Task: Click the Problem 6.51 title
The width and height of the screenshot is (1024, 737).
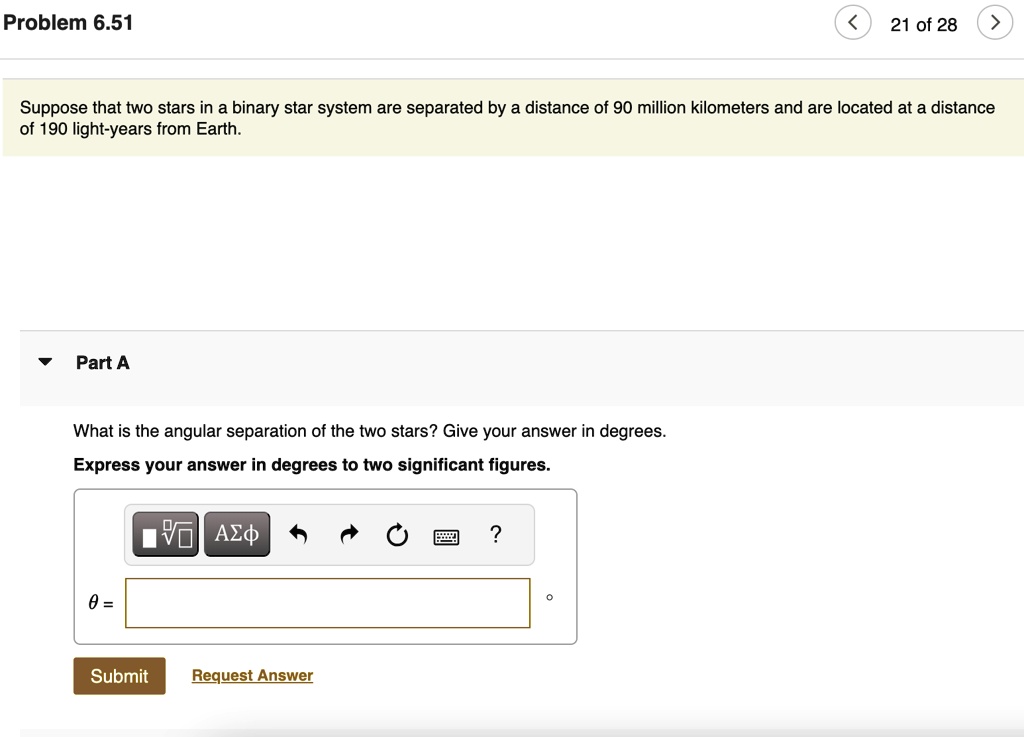Action: pos(67,20)
